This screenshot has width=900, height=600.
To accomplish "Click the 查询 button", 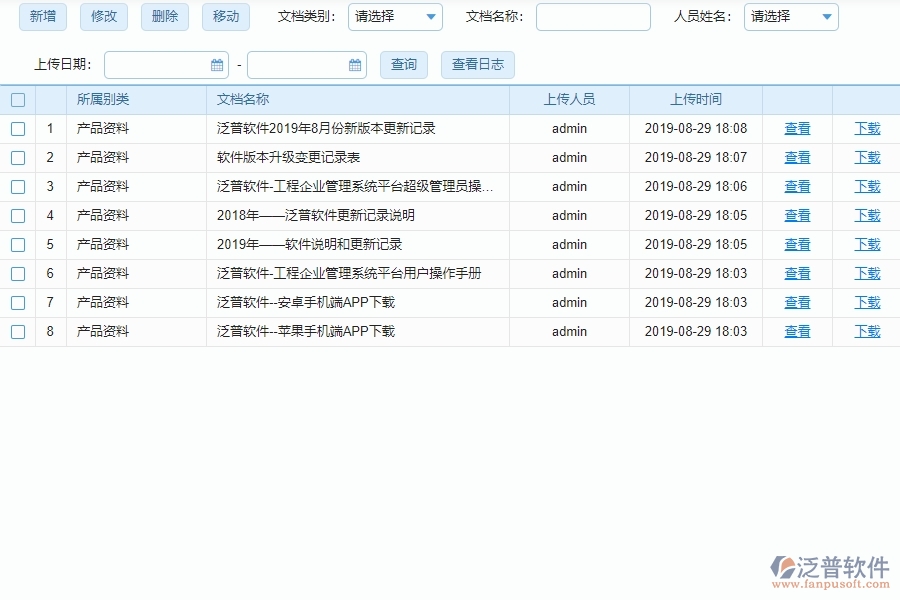I will (x=403, y=64).
